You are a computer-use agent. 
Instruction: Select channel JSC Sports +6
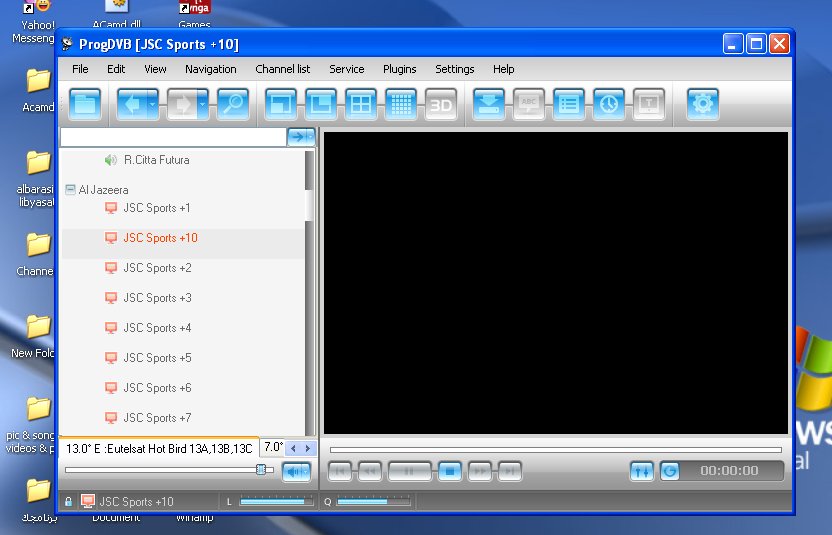point(157,388)
